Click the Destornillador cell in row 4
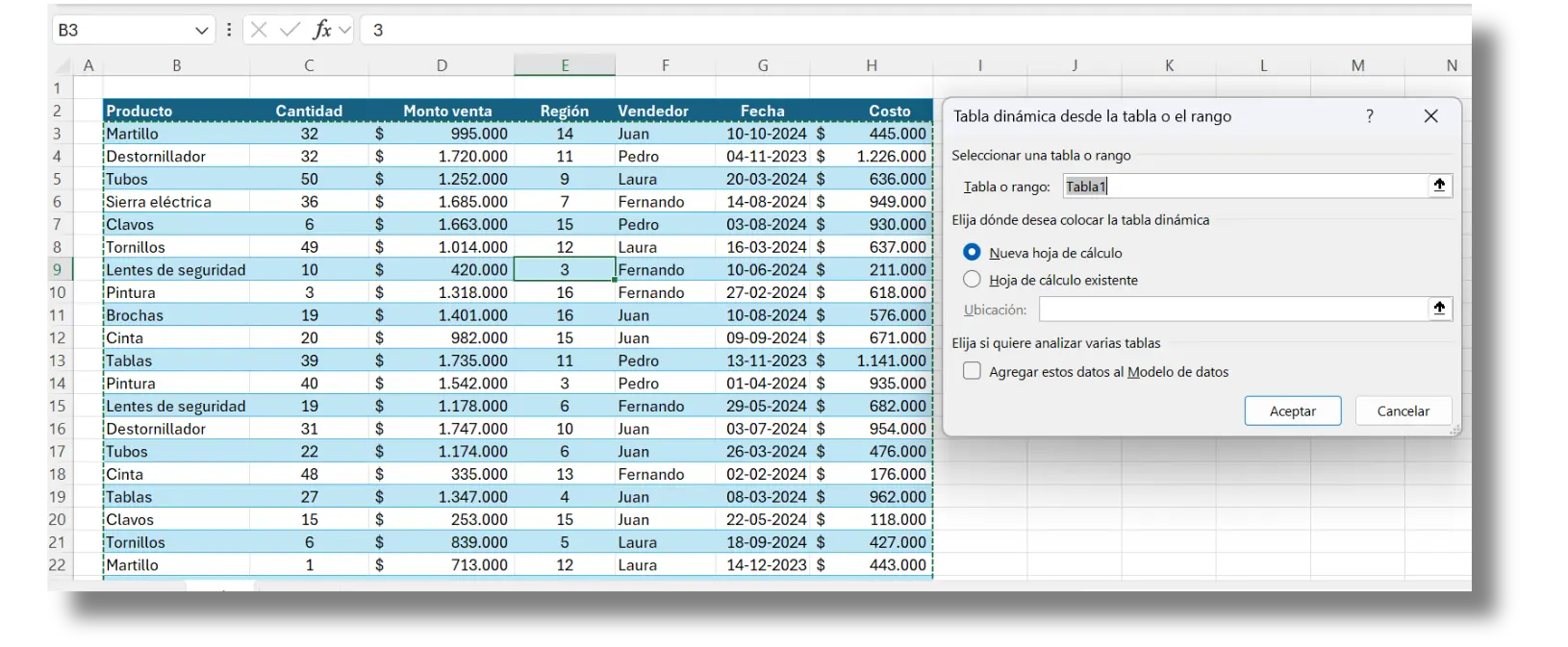The height and width of the screenshot is (647, 1568). click(x=176, y=156)
